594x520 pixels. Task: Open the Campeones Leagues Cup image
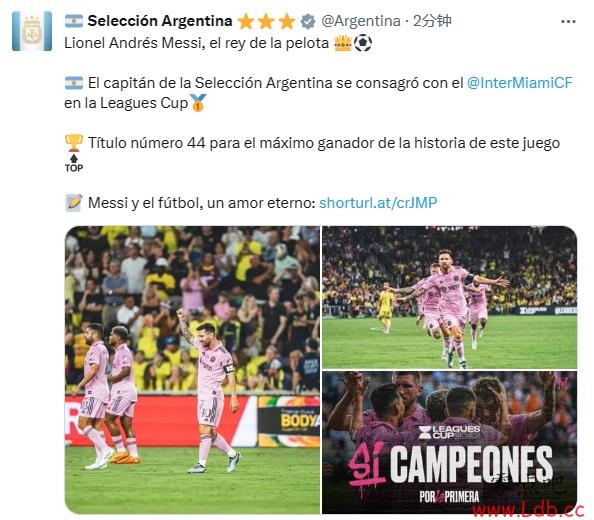tap(449, 442)
